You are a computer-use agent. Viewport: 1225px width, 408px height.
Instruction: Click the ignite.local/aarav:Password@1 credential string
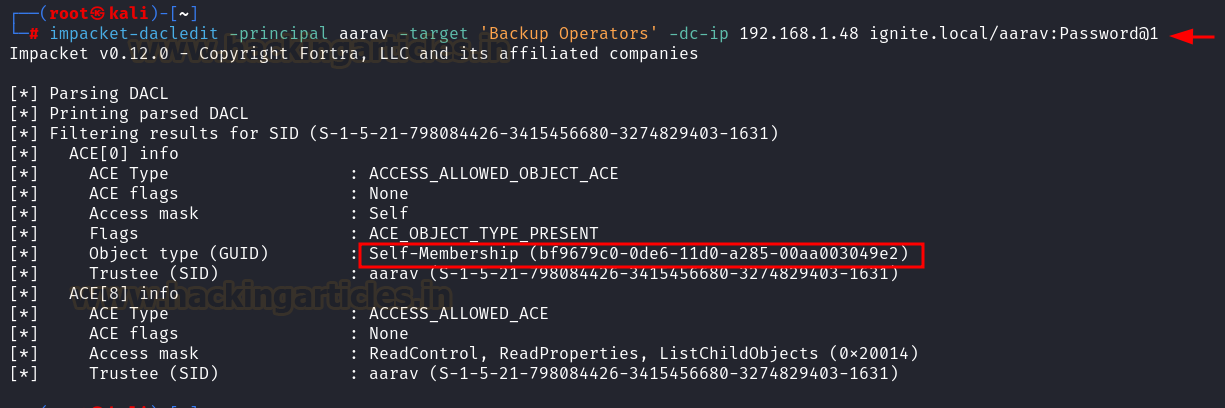(1014, 34)
